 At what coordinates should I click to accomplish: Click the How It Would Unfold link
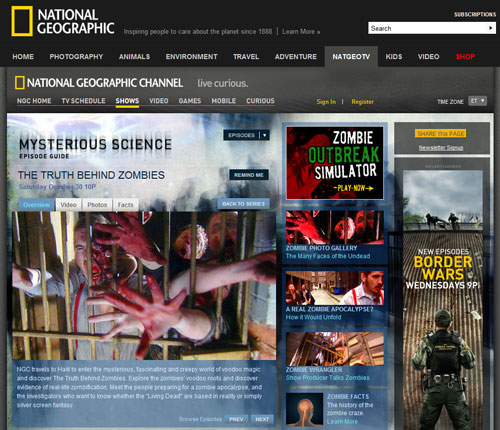[x=313, y=317]
